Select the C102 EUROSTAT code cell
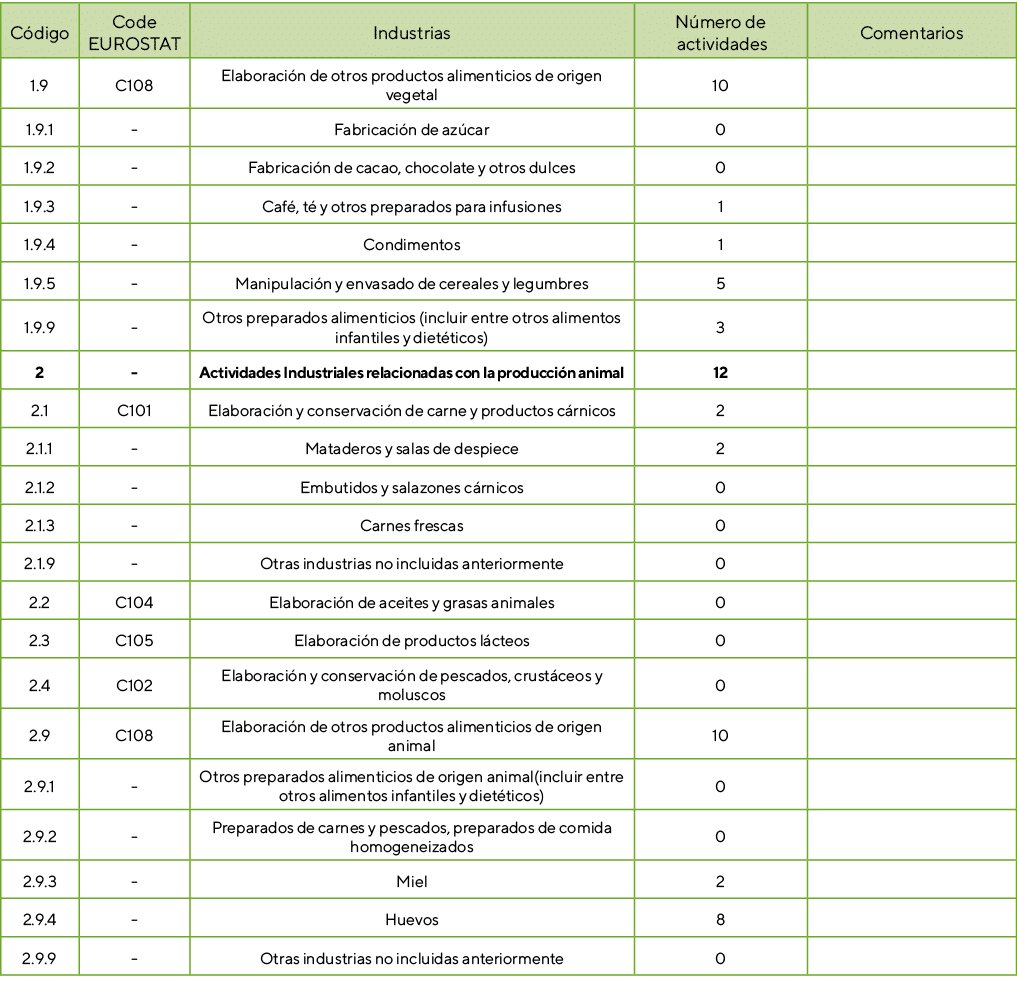Image resolution: width=1017 pixels, height=990 pixels. pyautogui.click(x=134, y=685)
